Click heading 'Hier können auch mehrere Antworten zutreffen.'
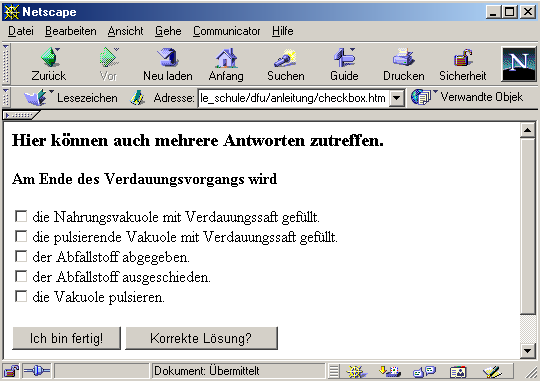Image resolution: width=540 pixels, height=381 pixels. (x=198, y=141)
